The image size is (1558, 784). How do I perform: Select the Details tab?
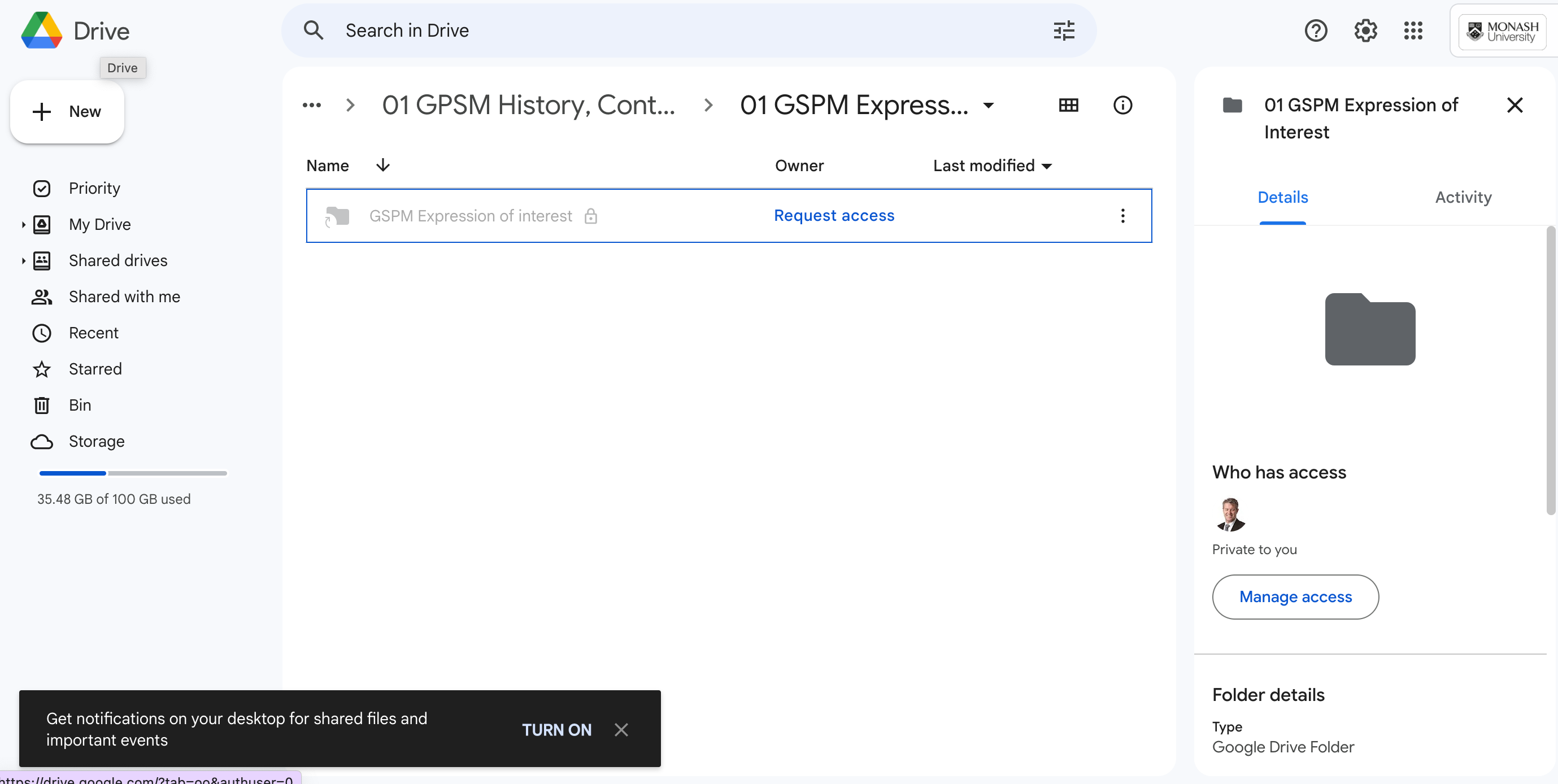pyautogui.click(x=1282, y=197)
